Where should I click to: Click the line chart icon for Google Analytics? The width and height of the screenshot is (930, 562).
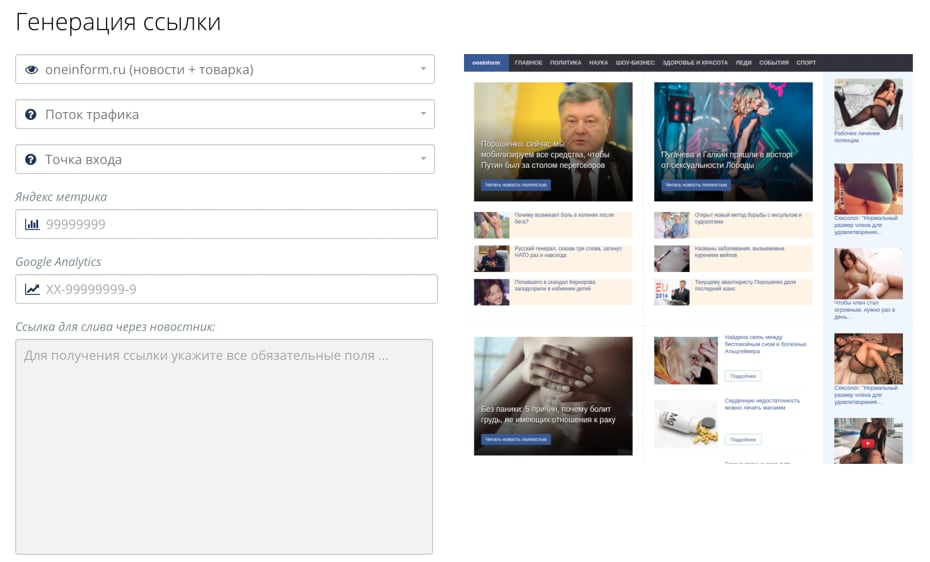(x=32, y=290)
